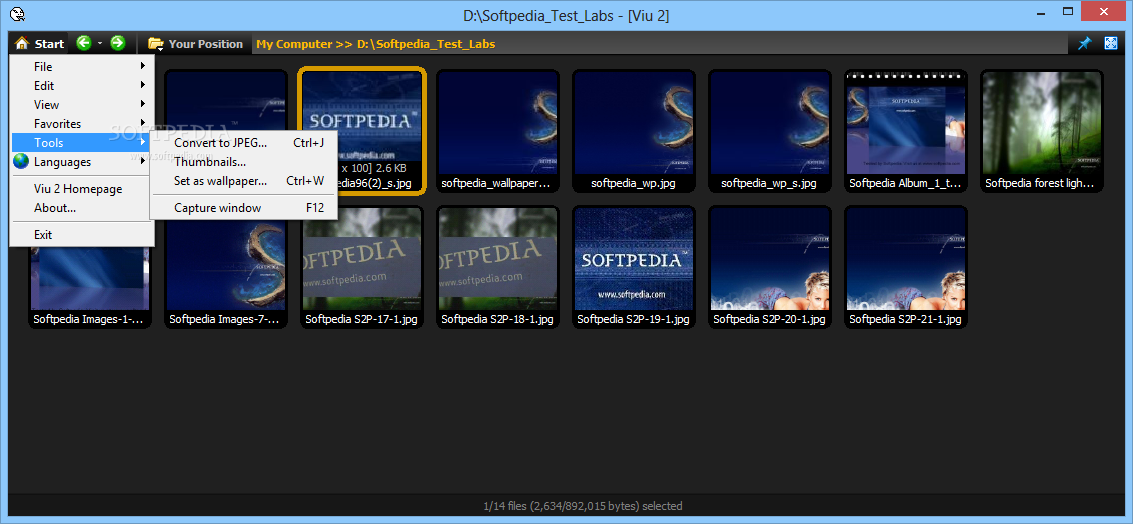The image size is (1133, 524).
Task: Select the Softpedia S2P-17-1.jpg thumbnail
Action: pyautogui.click(x=361, y=267)
